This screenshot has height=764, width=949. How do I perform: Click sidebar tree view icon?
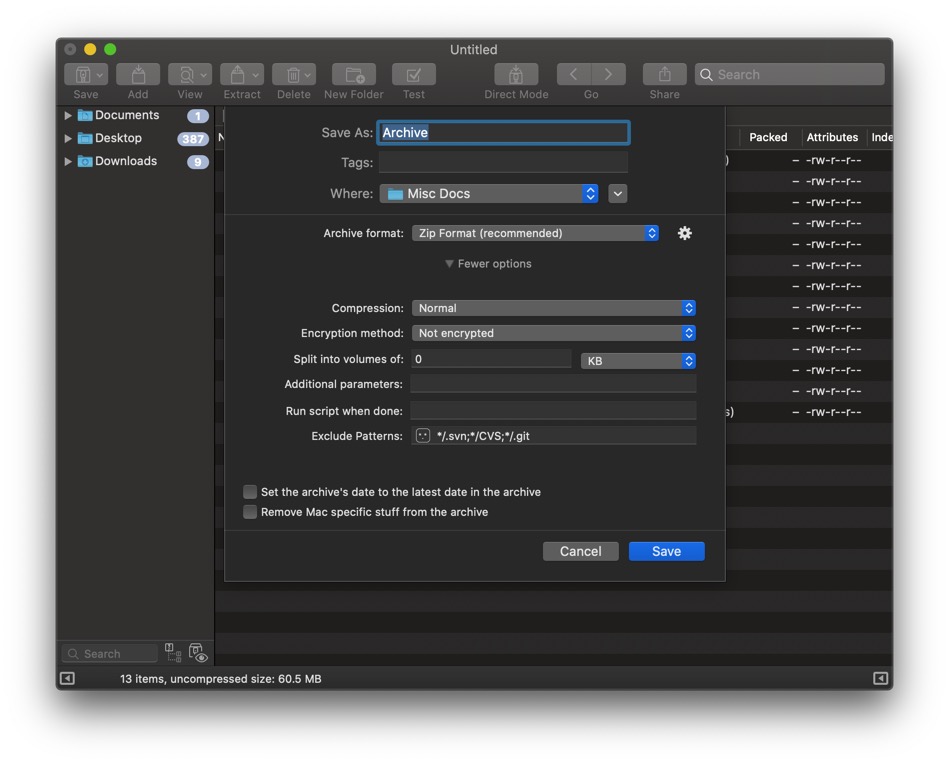tap(173, 653)
